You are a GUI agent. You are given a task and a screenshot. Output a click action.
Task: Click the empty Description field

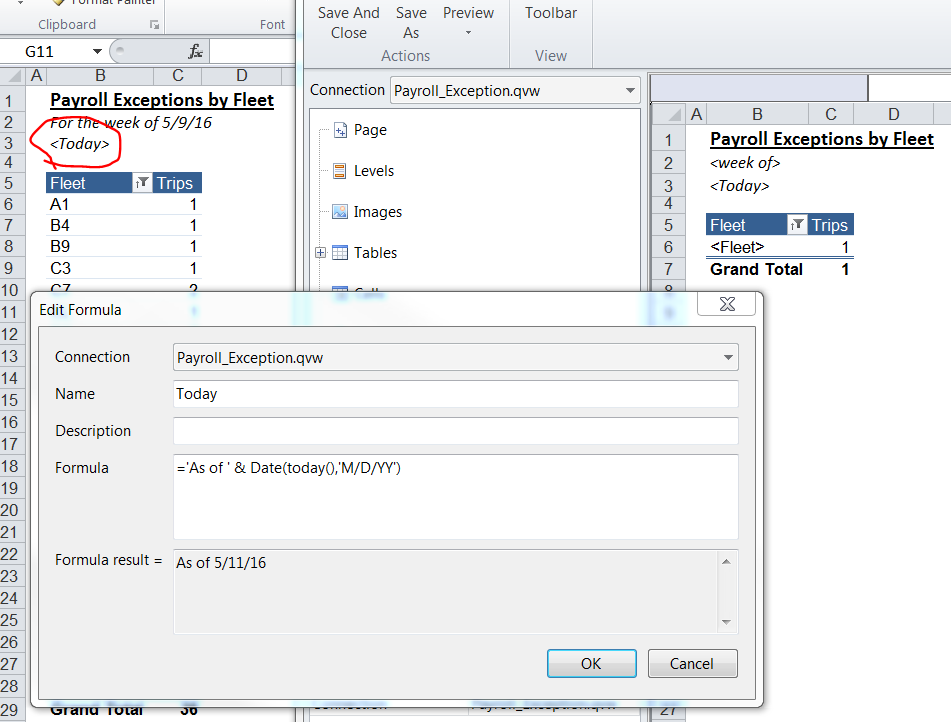pyautogui.click(x=455, y=431)
